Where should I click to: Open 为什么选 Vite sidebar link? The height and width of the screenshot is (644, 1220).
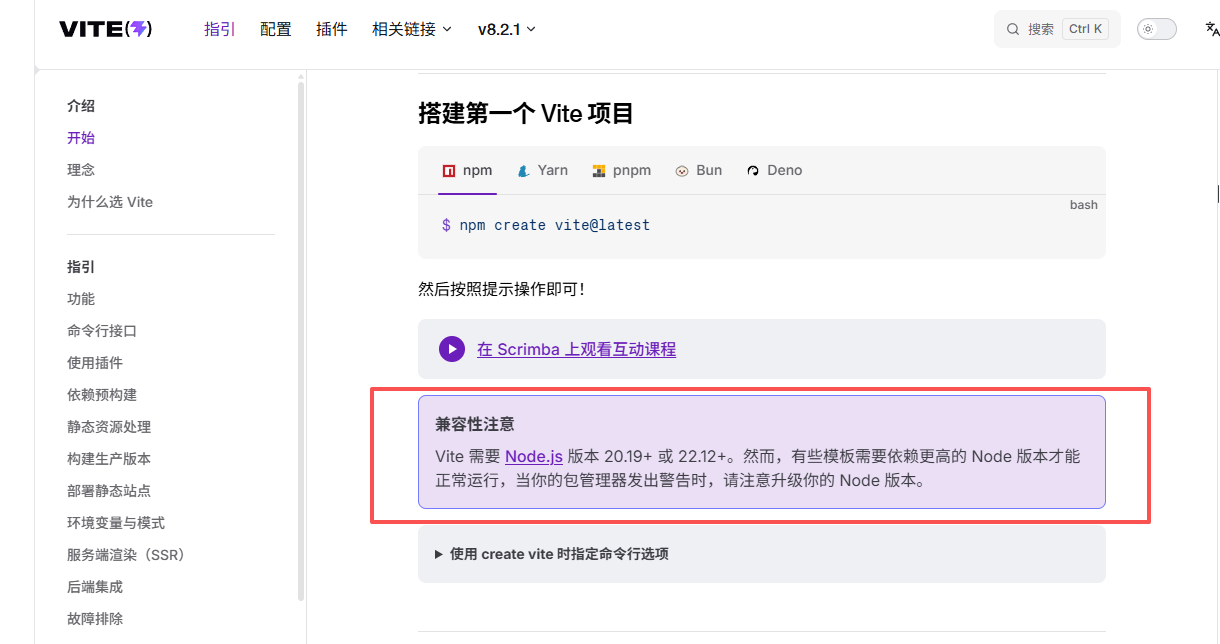point(110,202)
